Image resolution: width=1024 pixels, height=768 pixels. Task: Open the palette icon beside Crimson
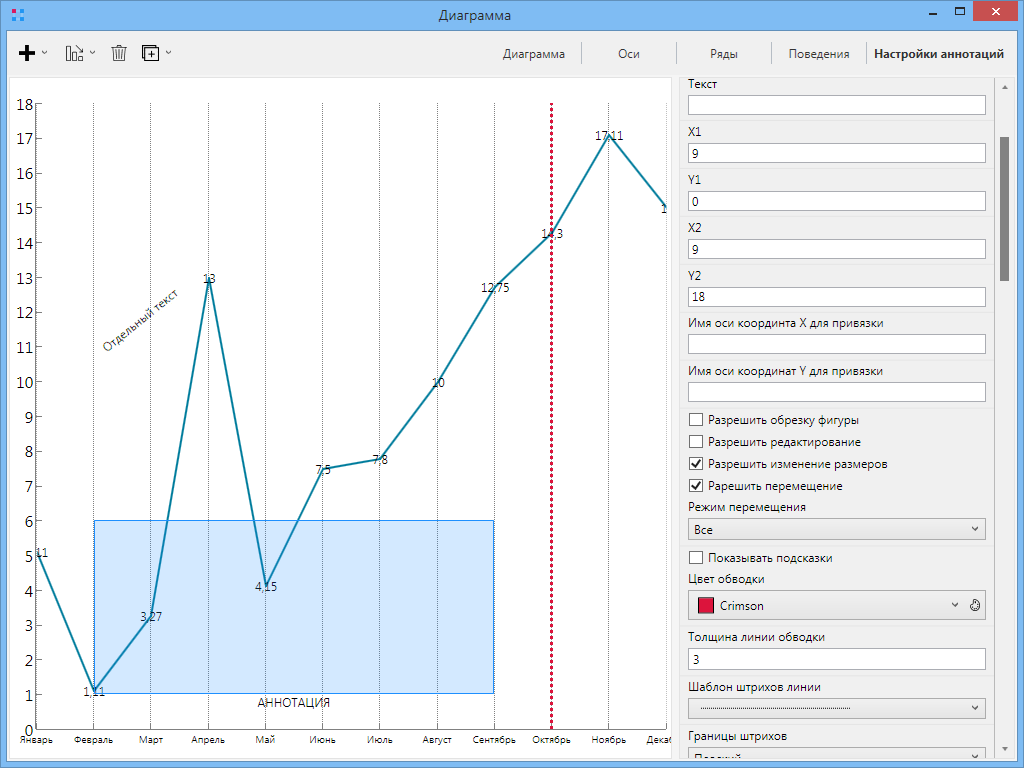pos(977,606)
